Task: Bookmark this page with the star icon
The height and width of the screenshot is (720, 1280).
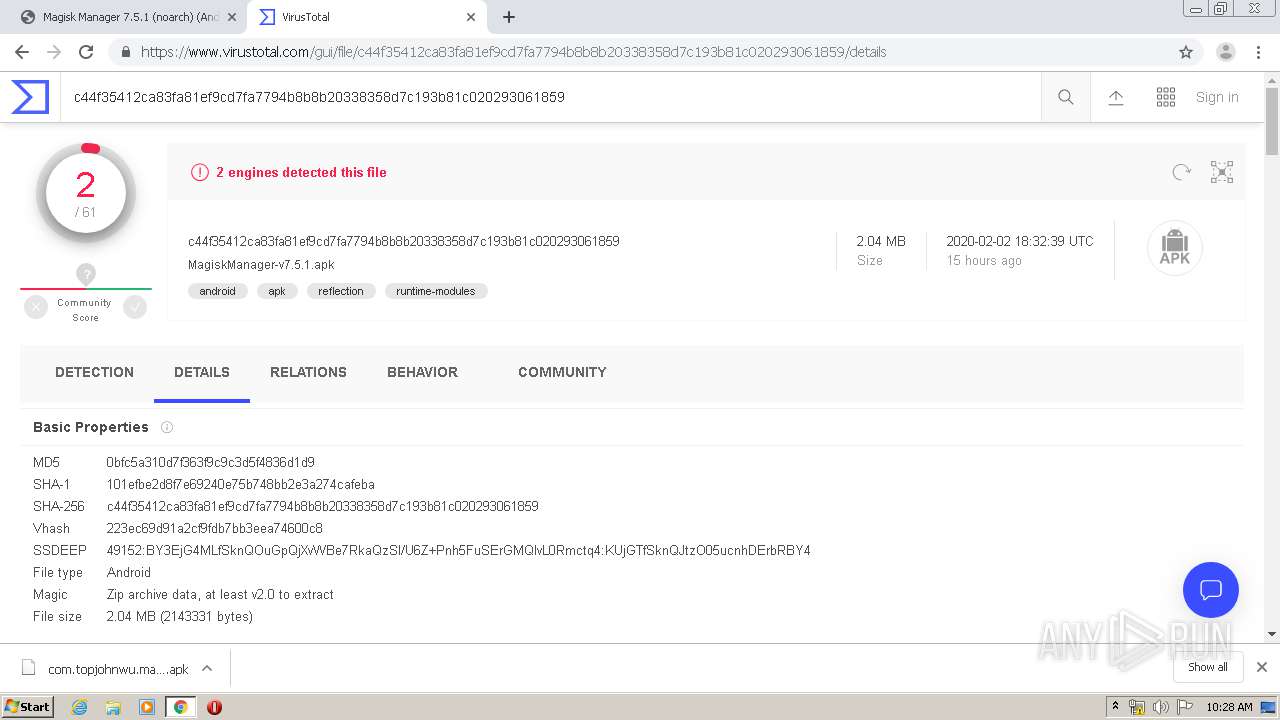Action: (1186, 52)
